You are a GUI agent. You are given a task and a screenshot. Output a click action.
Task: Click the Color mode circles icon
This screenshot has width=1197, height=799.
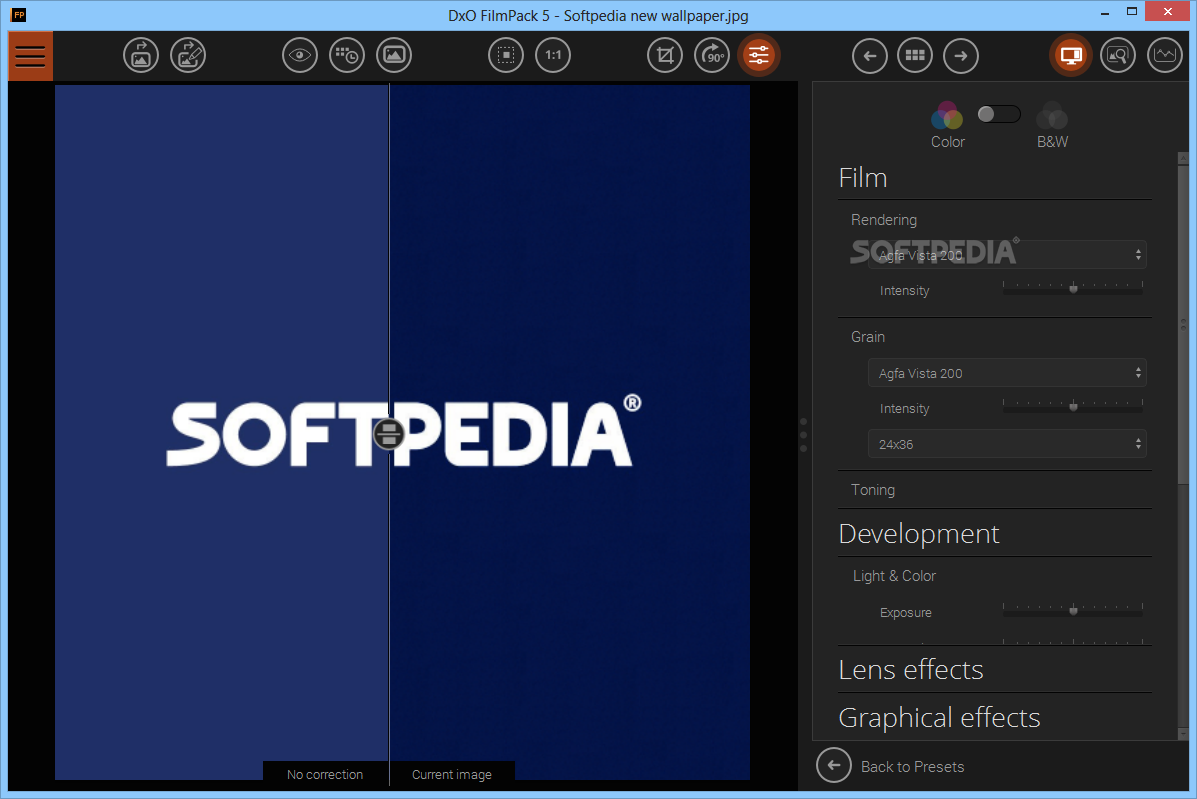tap(947, 116)
